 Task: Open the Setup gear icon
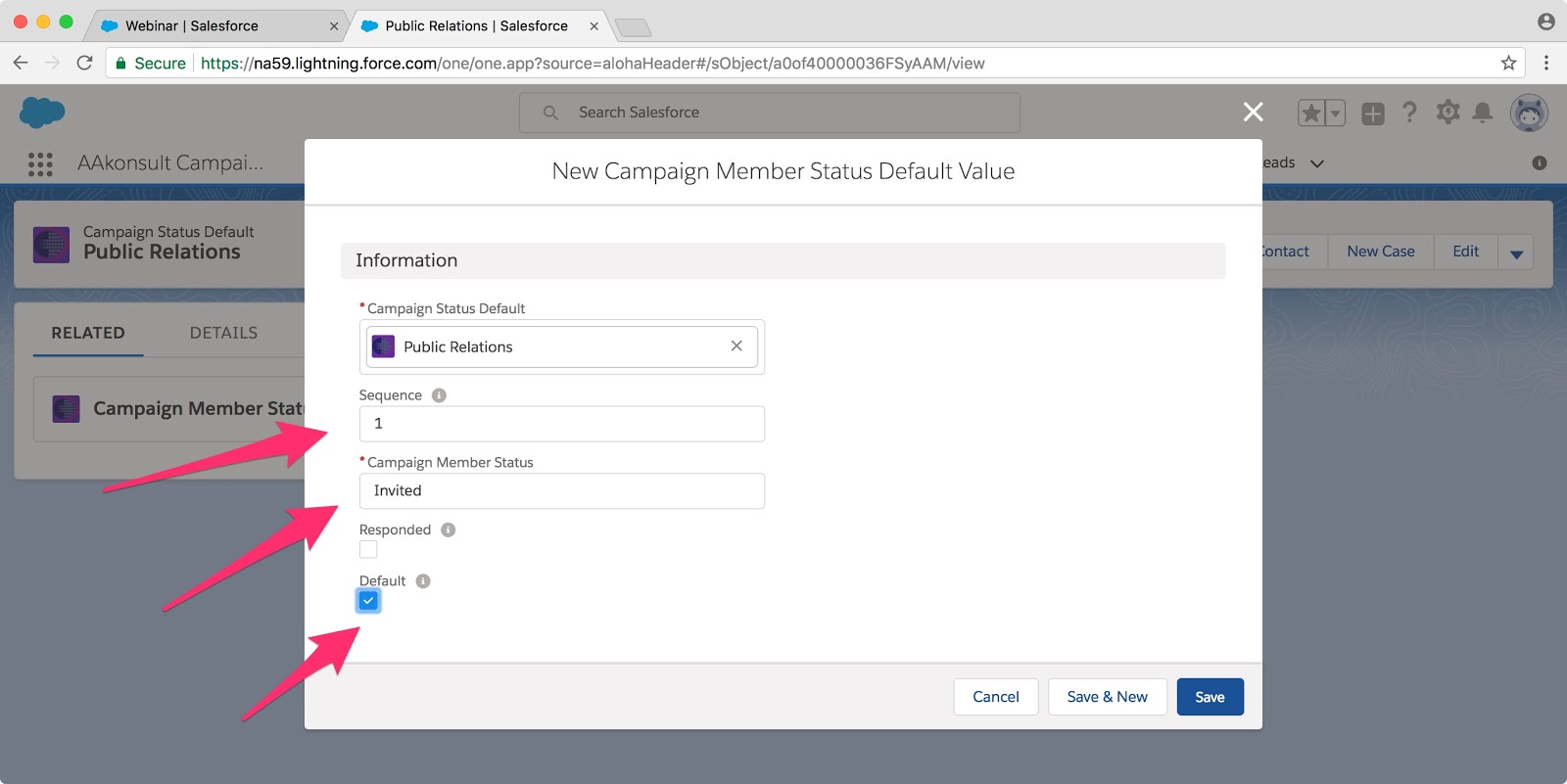click(1448, 113)
